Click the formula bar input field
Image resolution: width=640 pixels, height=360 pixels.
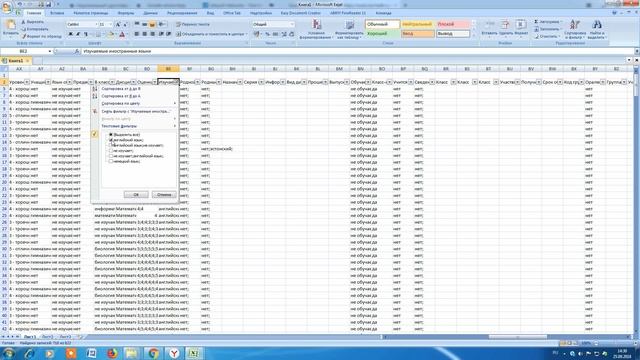pyautogui.click(x=357, y=51)
